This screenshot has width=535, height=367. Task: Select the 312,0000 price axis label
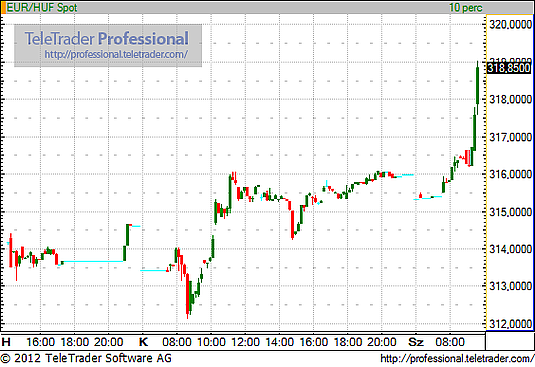510,323
